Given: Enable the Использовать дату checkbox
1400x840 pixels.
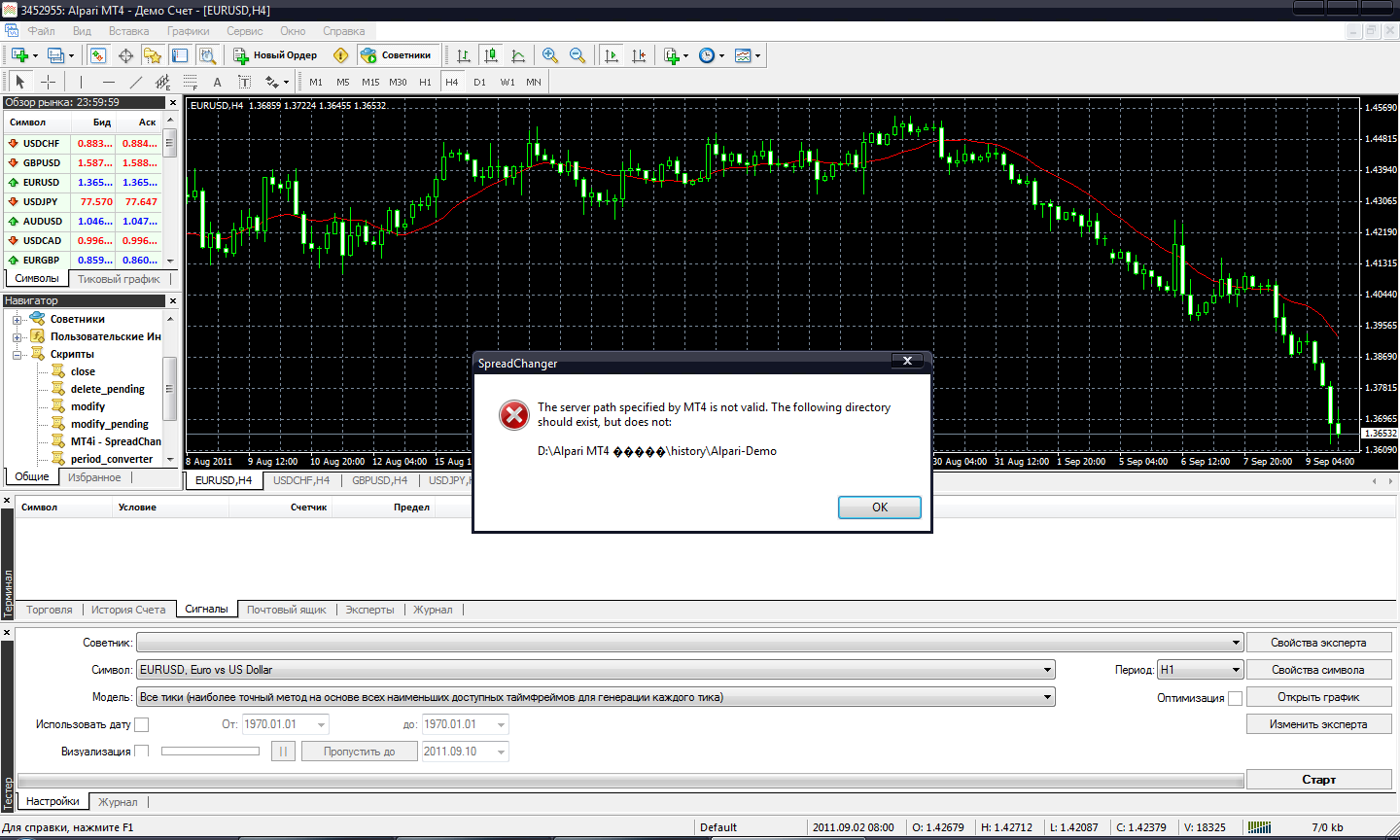Looking at the screenshot, I should [x=142, y=724].
